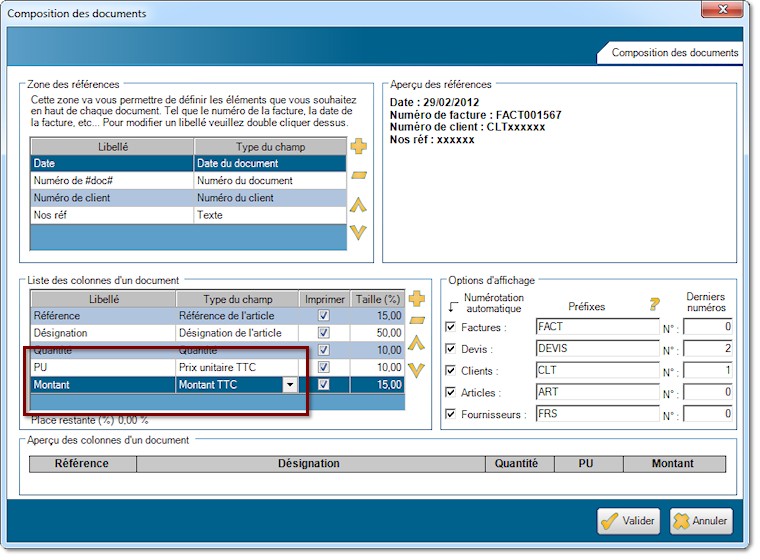Image resolution: width=760 pixels, height=560 pixels.
Task: Toggle automatic numbering for Factures
Action: (x=450, y=327)
